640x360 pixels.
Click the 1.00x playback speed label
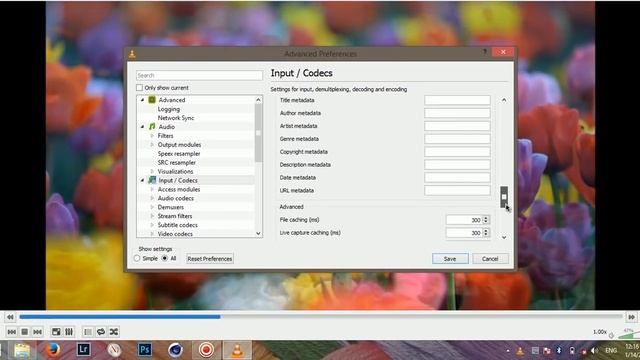600,332
